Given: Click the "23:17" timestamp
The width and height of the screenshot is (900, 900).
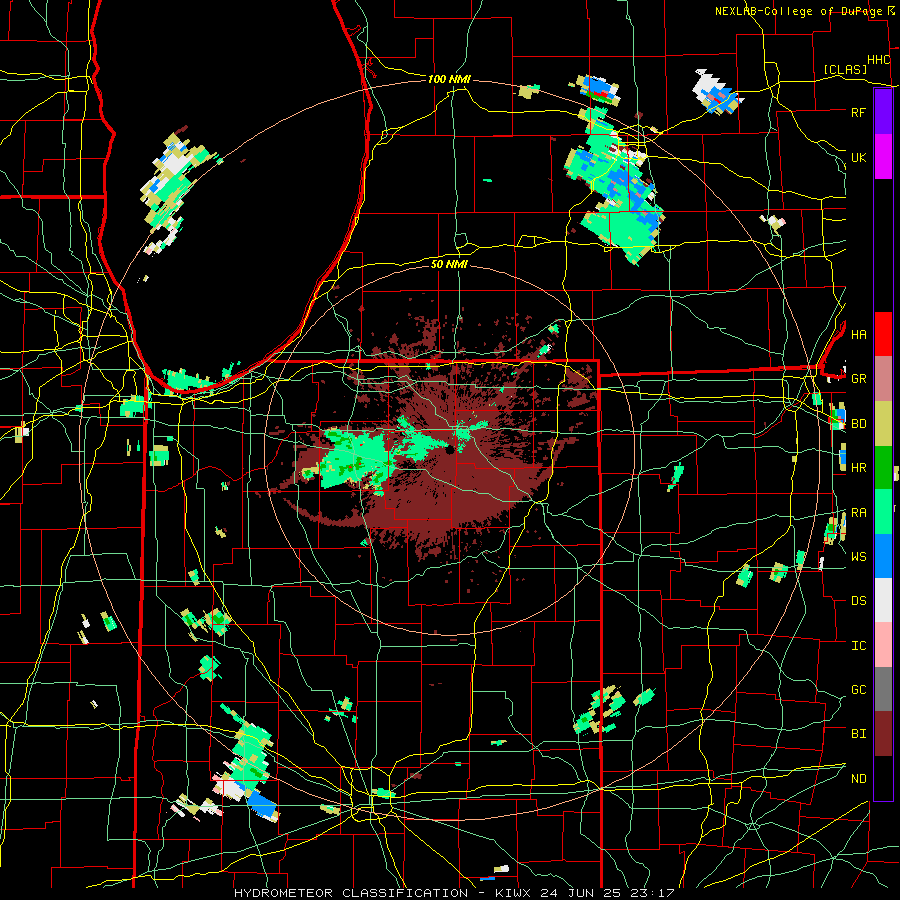Looking at the screenshot, I should click(x=651, y=893).
